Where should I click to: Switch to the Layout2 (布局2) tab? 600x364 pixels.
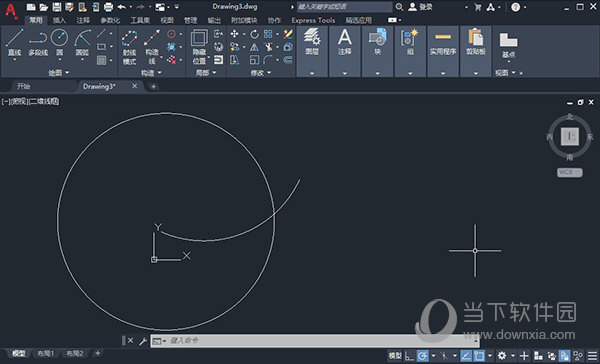[75, 353]
